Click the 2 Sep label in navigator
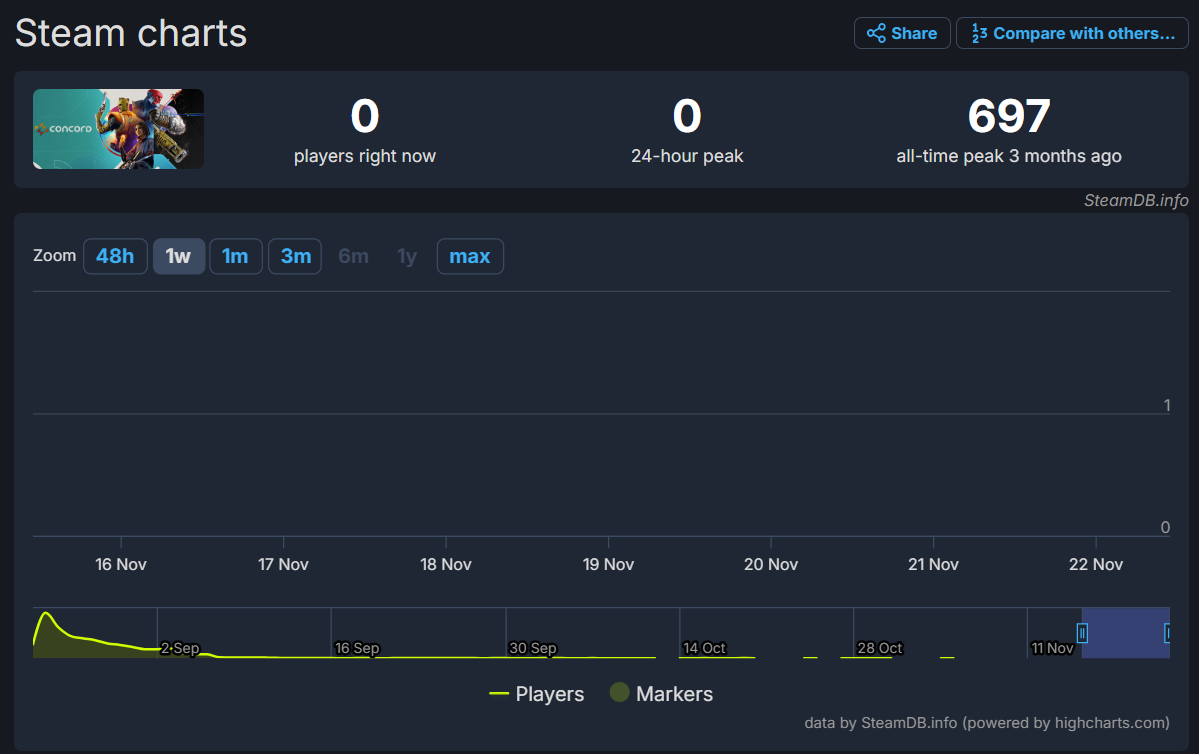Image resolution: width=1199 pixels, height=754 pixels. pos(180,648)
